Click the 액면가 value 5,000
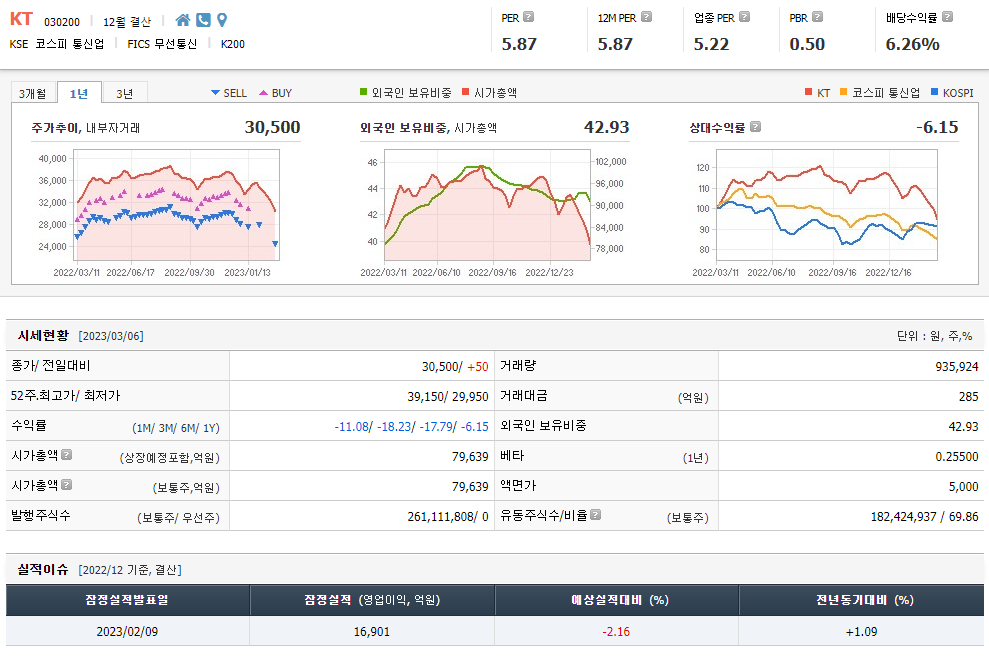The image size is (989, 656). pyautogui.click(x=964, y=487)
